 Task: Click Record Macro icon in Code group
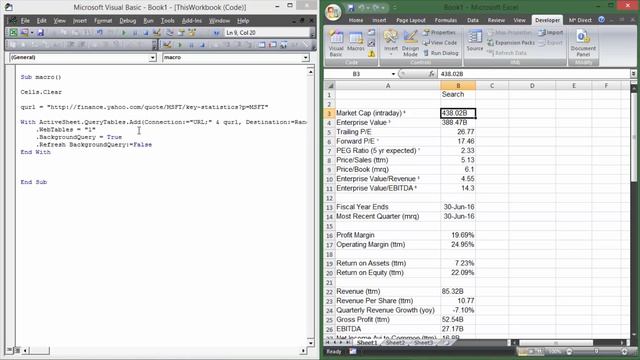(371, 32)
